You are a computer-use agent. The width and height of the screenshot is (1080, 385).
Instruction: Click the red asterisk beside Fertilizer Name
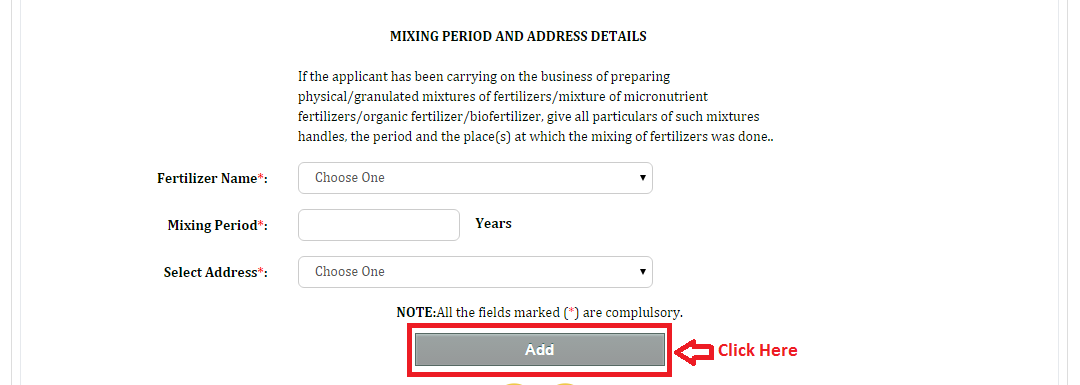[x=260, y=177]
